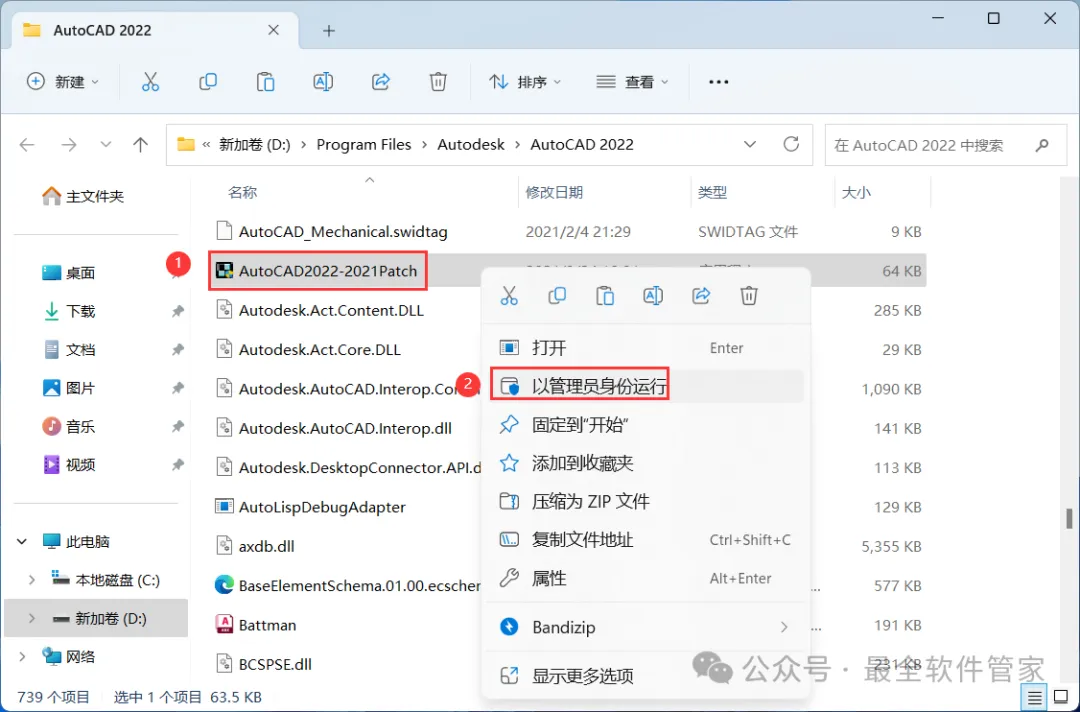Open 桌面 in the sidebar
Screen dimensions: 1080x712
point(69,273)
